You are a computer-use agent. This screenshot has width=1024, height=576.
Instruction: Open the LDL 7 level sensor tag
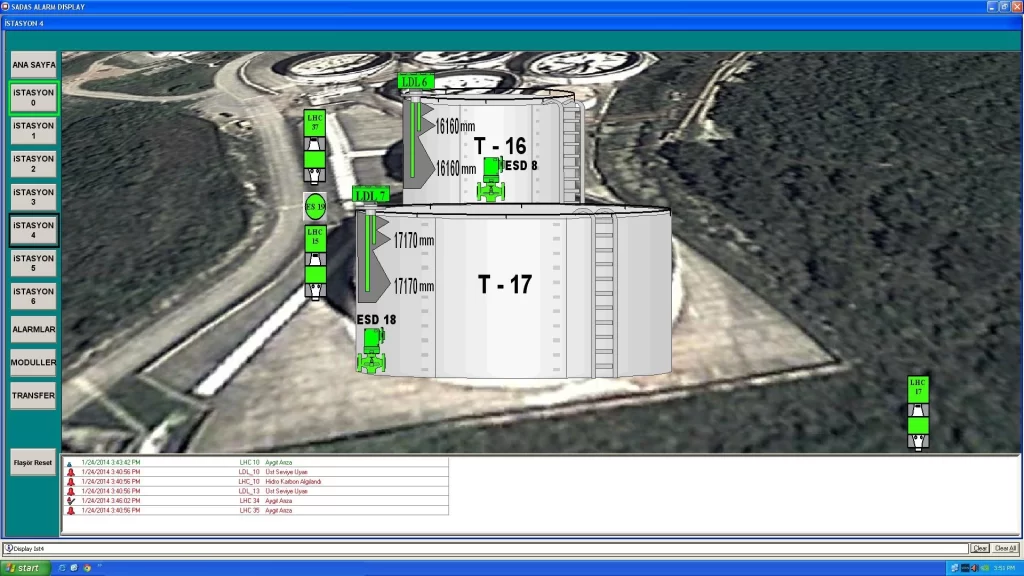[x=370, y=194]
